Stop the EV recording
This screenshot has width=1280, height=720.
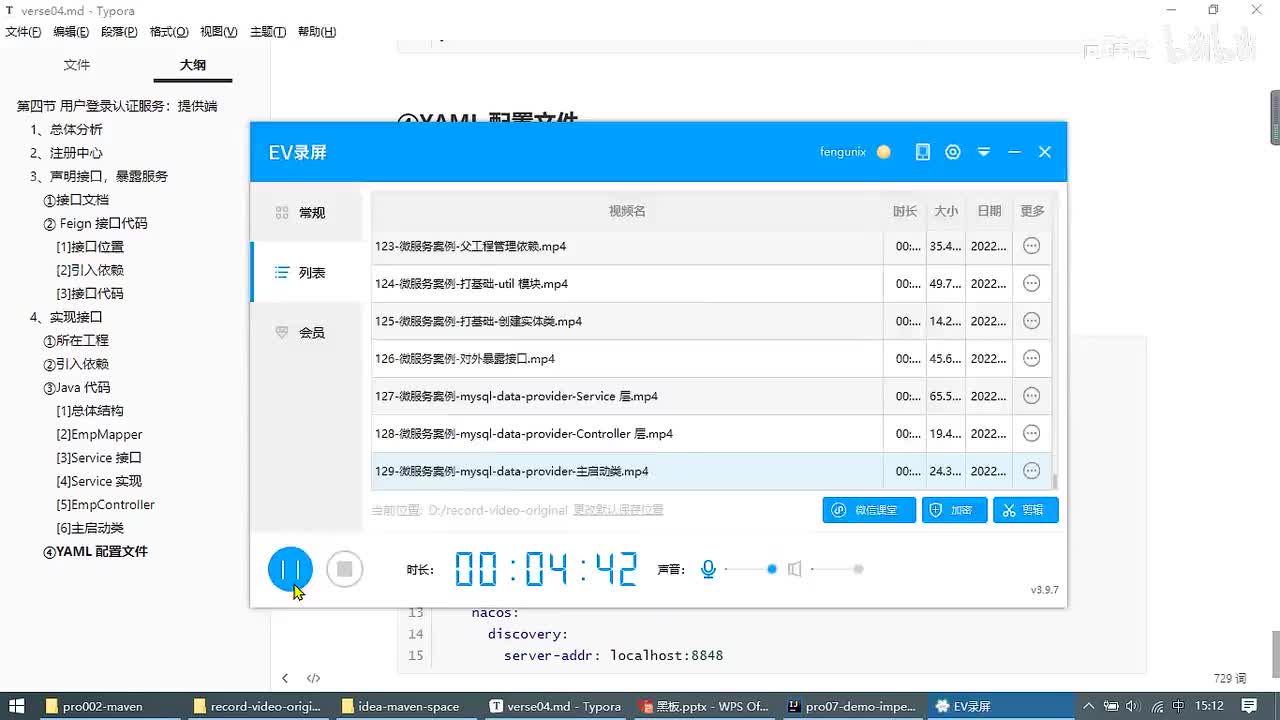click(344, 569)
